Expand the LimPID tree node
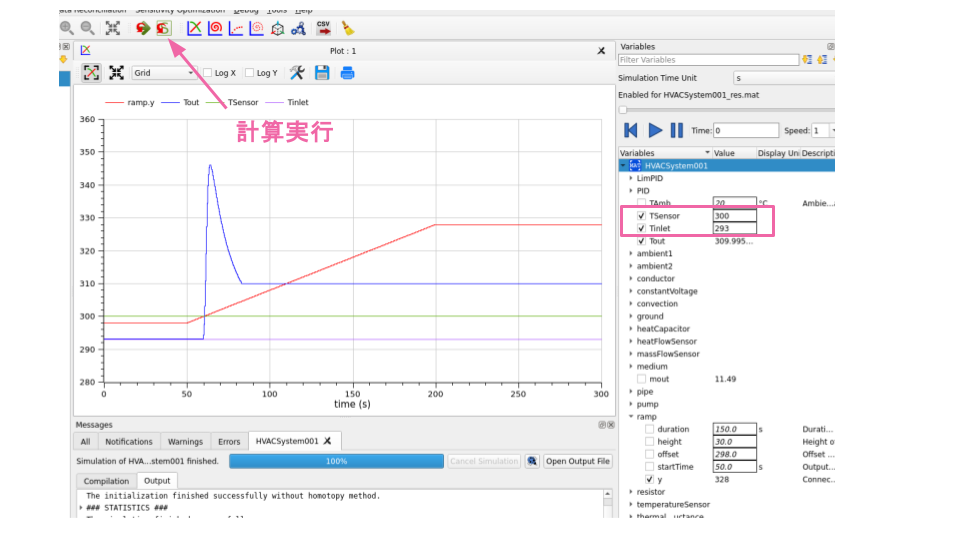The width and height of the screenshot is (960, 540). (x=631, y=178)
